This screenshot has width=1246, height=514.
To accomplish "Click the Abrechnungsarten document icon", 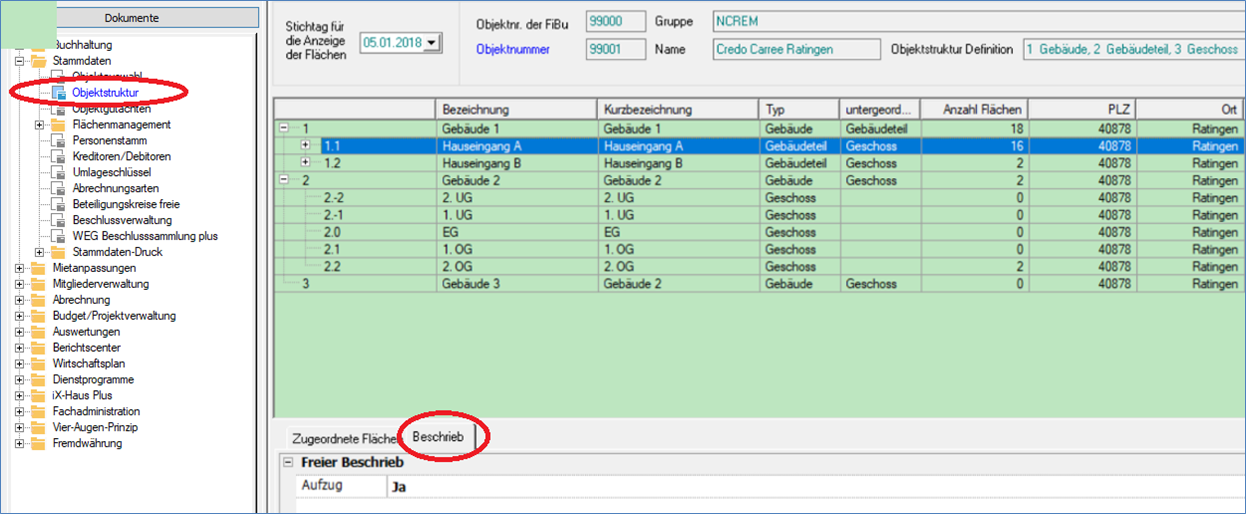I will coord(58,189).
